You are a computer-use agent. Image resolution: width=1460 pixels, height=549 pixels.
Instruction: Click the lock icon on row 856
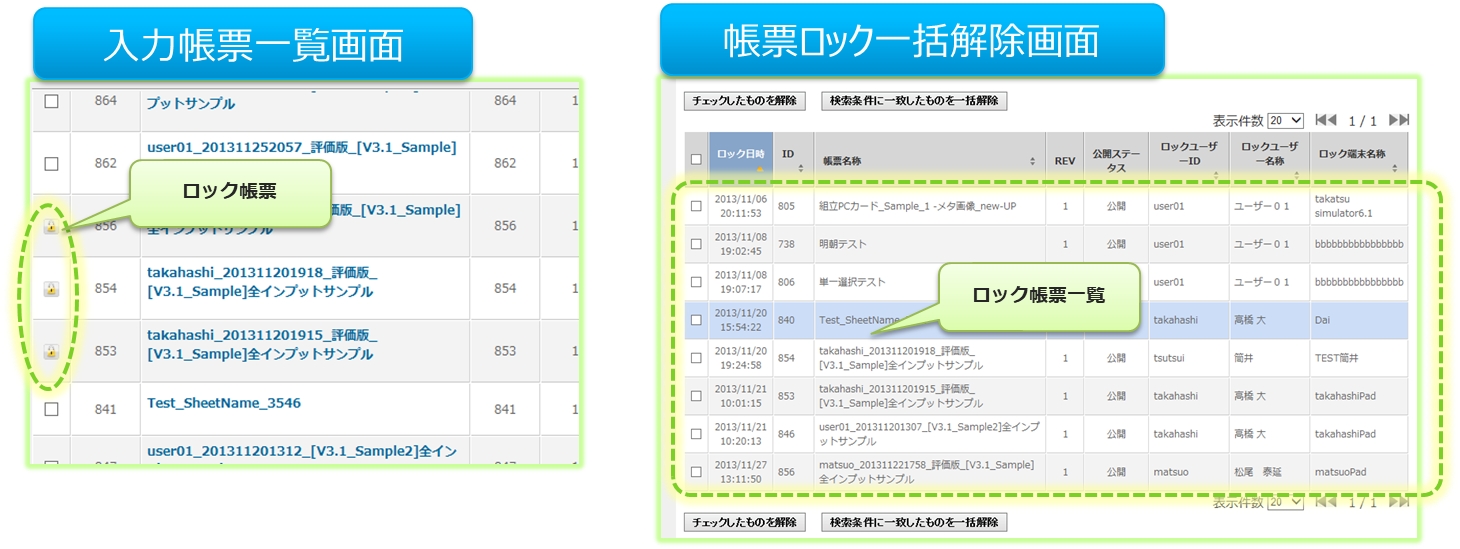coord(51,227)
